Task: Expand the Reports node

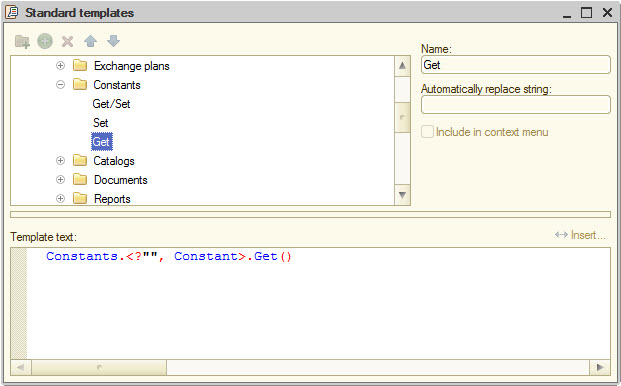Action: tap(60, 198)
